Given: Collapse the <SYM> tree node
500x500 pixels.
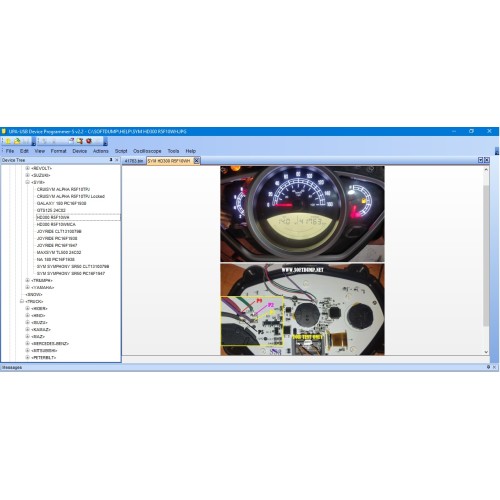Looking at the screenshot, I should (28, 182).
